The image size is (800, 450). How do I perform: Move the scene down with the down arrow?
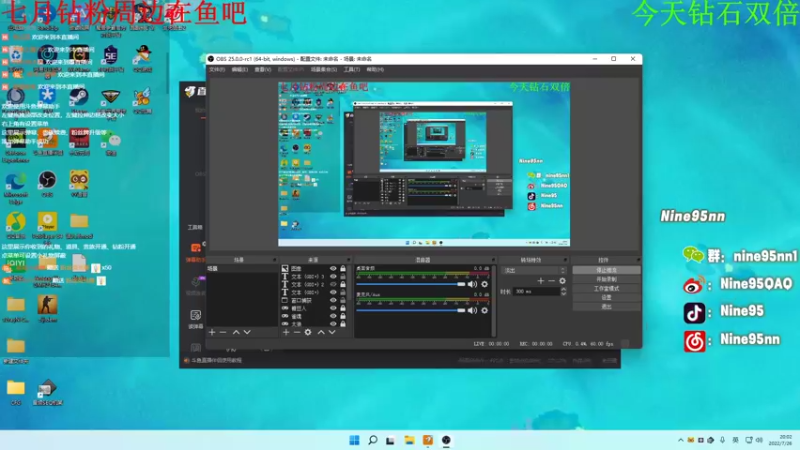click(247, 332)
